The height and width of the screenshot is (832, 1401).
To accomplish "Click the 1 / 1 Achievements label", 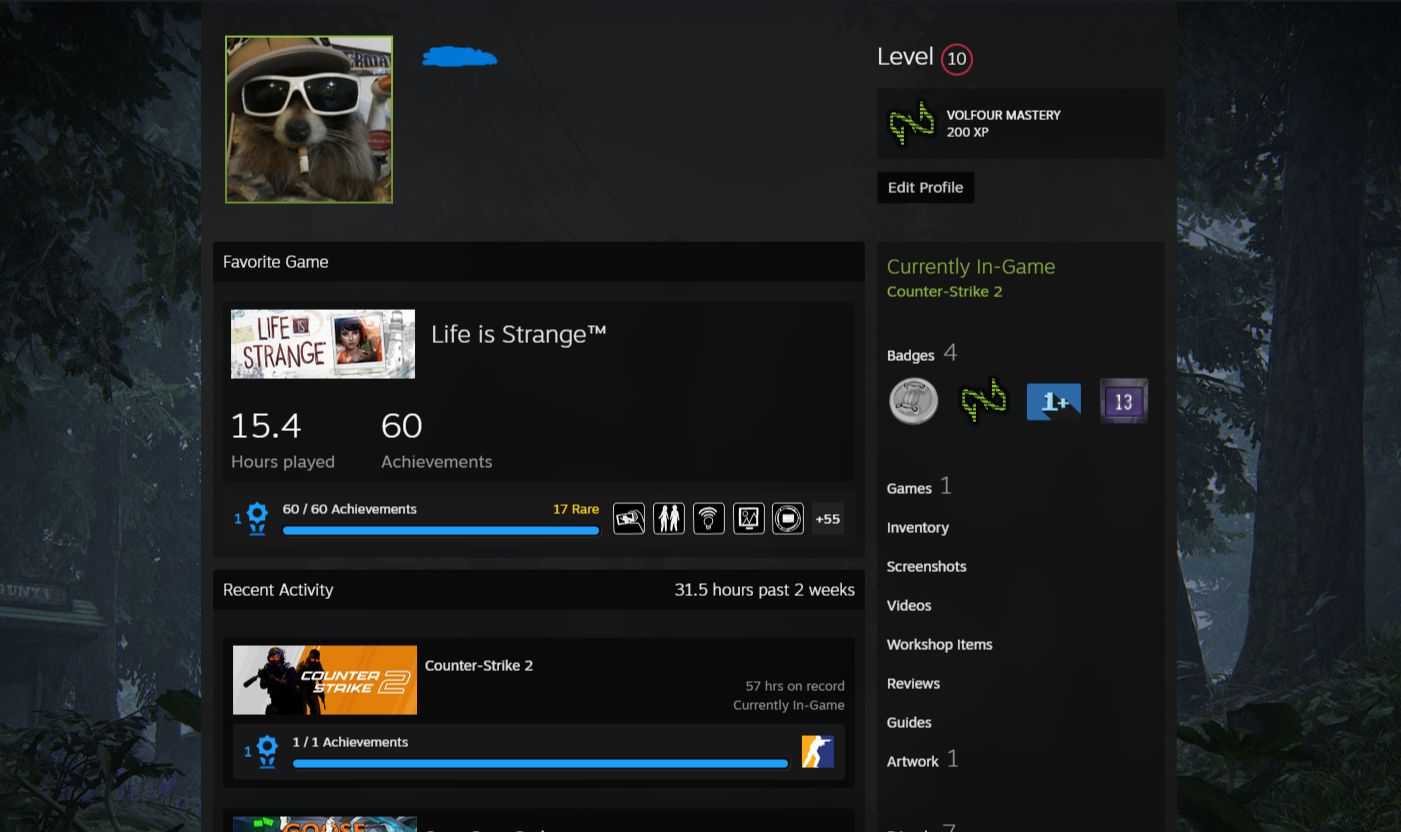I will click(x=350, y=742).
